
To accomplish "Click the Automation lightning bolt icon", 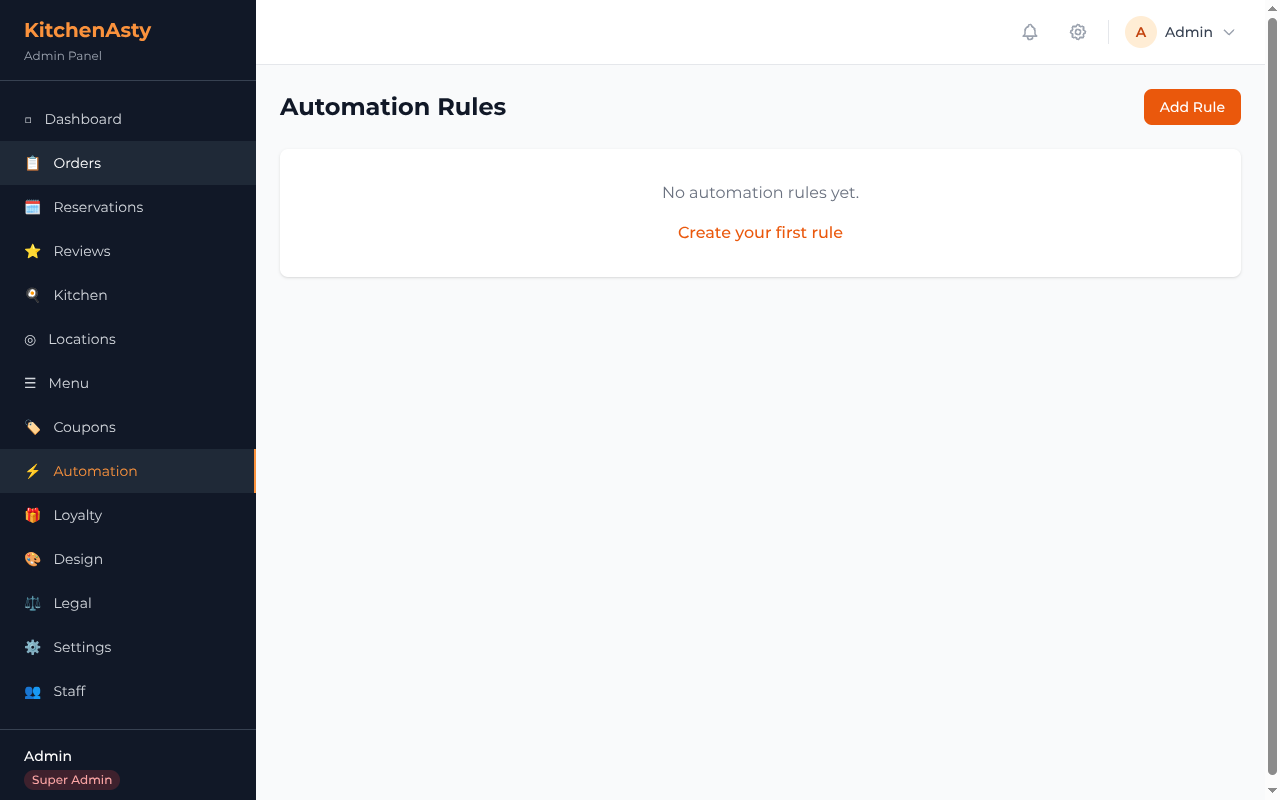I will click(33, 471).
